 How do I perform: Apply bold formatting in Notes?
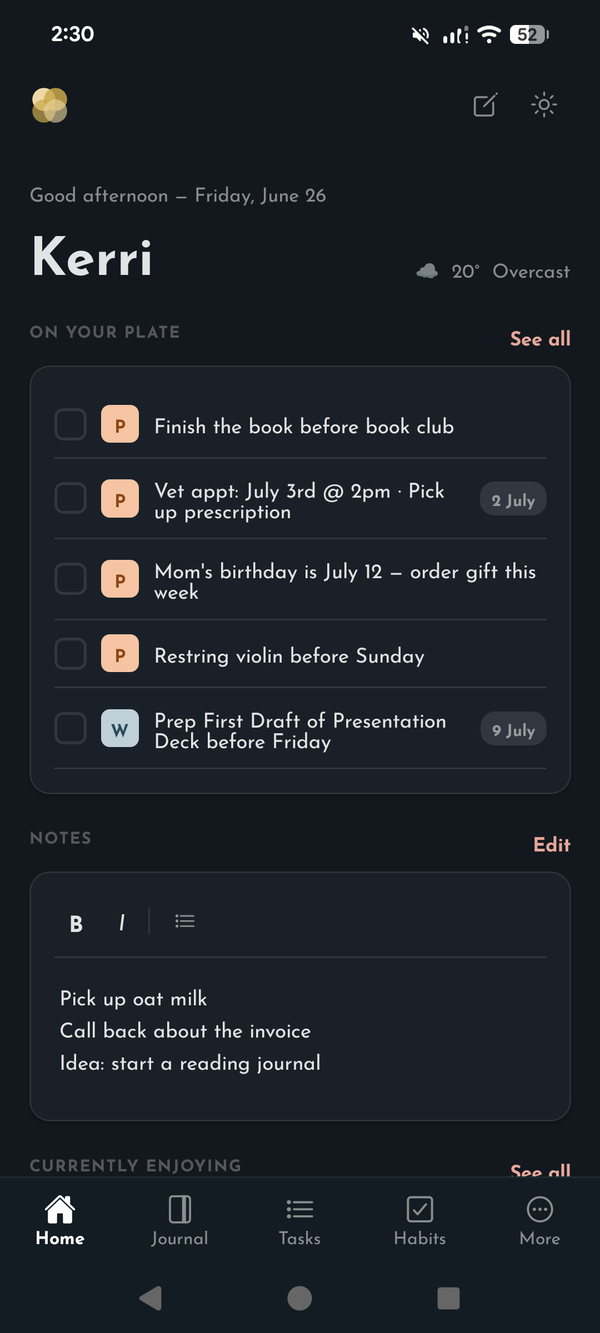coord(76,923)
